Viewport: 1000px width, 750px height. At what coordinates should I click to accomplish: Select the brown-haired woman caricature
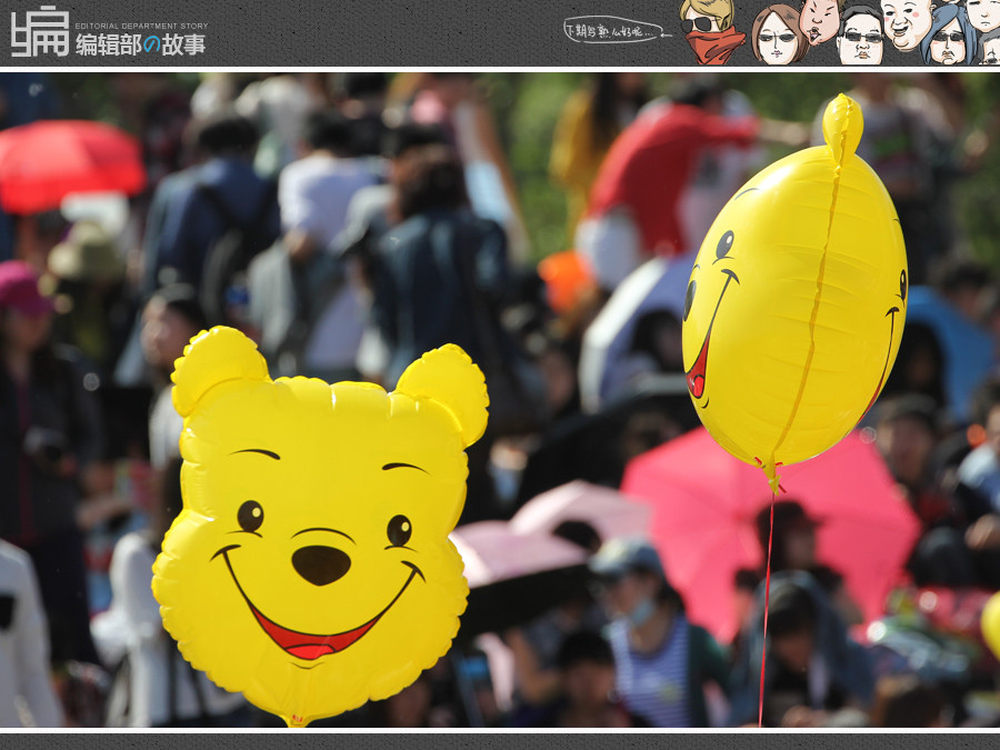[x=778, y=36]
